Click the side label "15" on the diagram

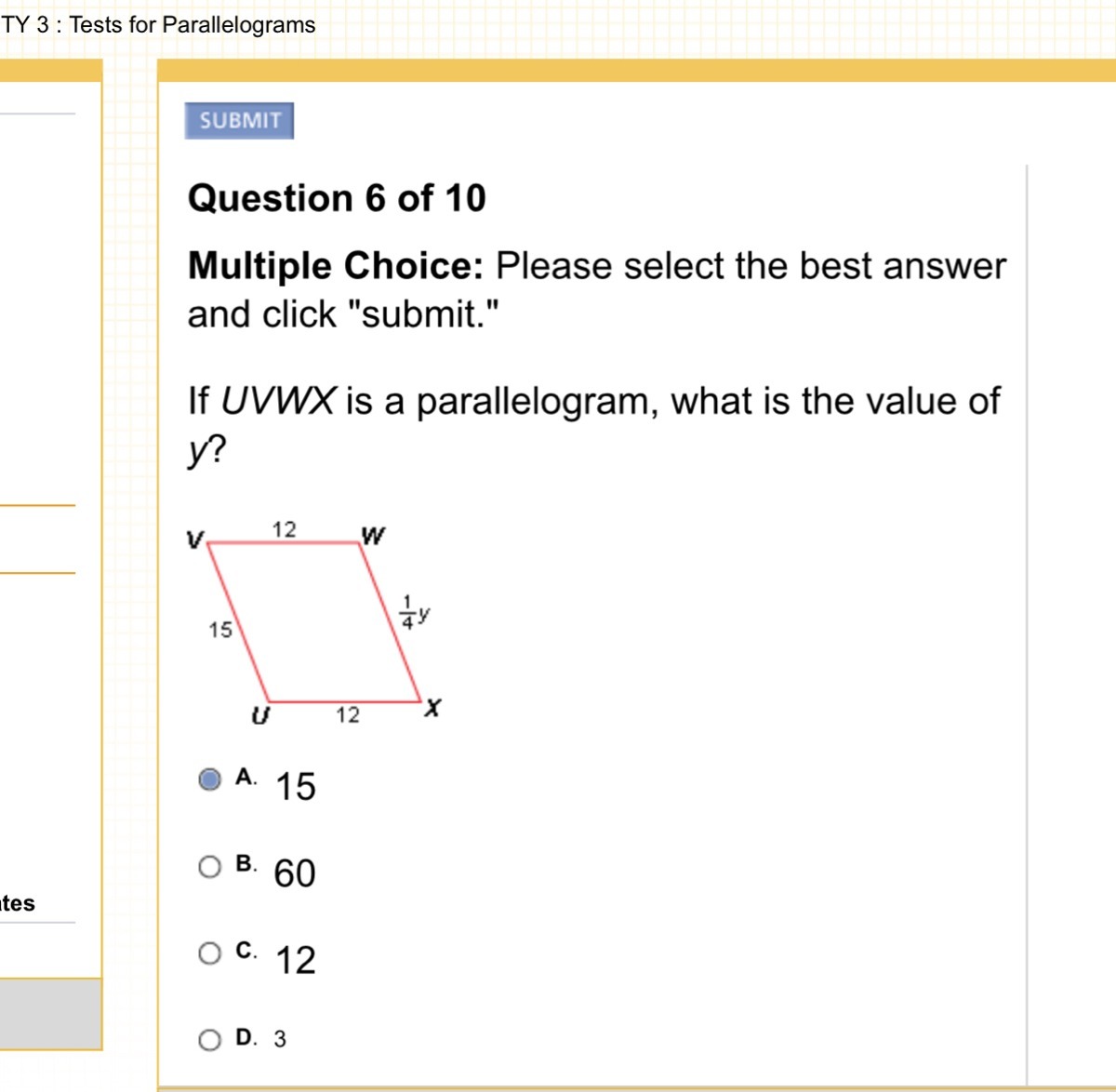tap(220, 631)
